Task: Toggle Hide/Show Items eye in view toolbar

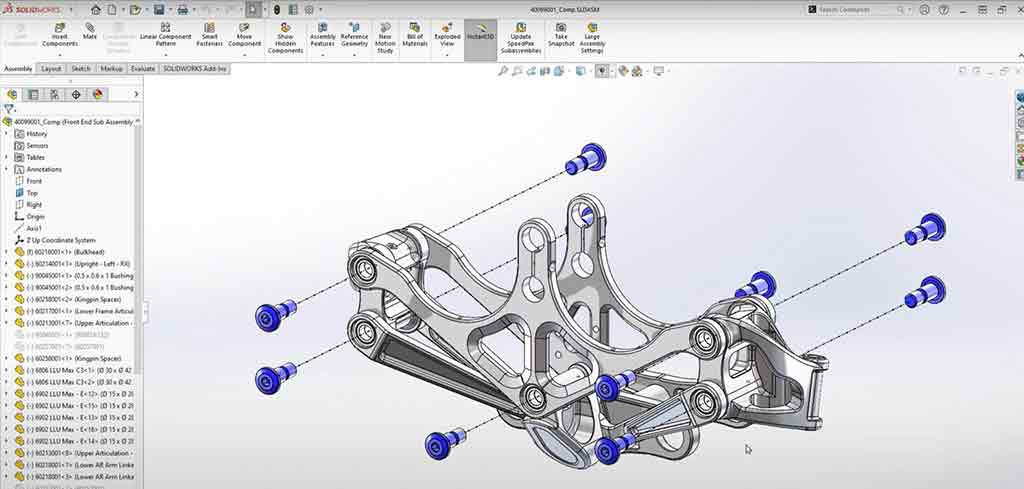Action: coord(601,71)
